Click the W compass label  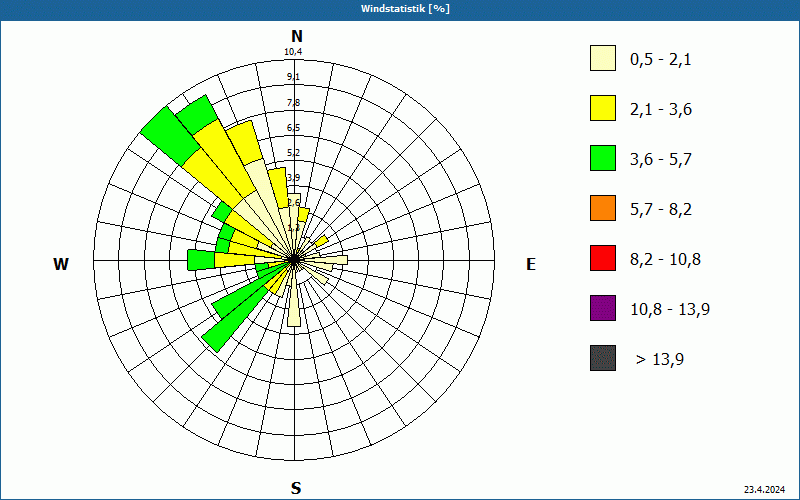coord(61,264)
